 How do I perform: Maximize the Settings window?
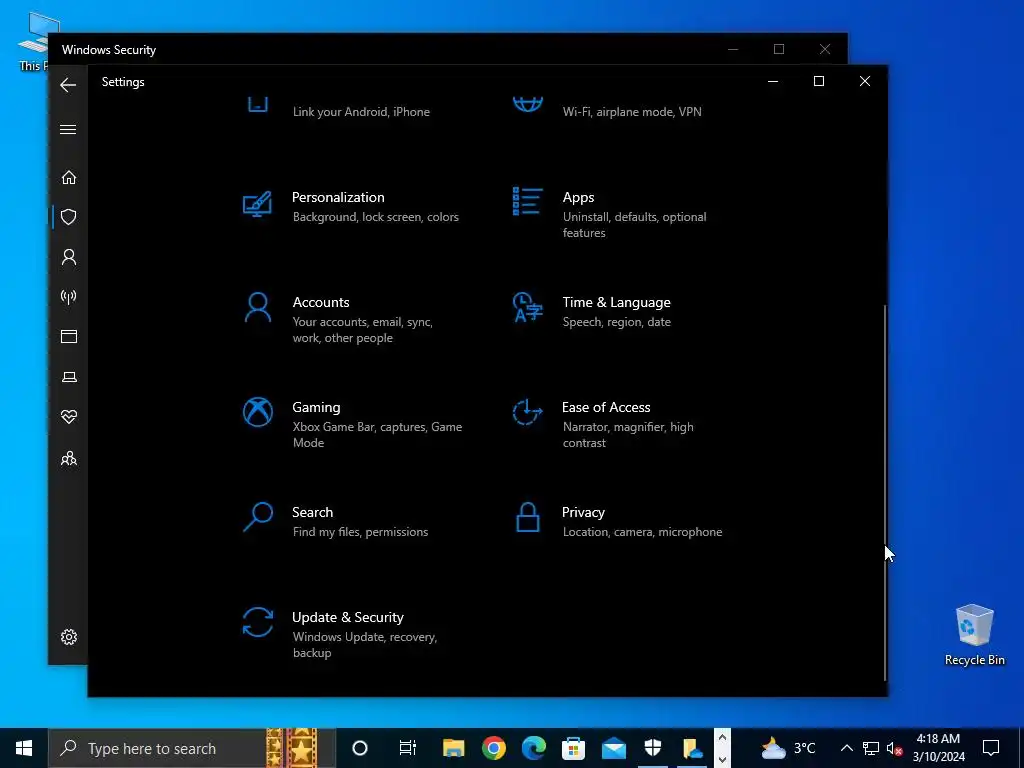[818, 81]
